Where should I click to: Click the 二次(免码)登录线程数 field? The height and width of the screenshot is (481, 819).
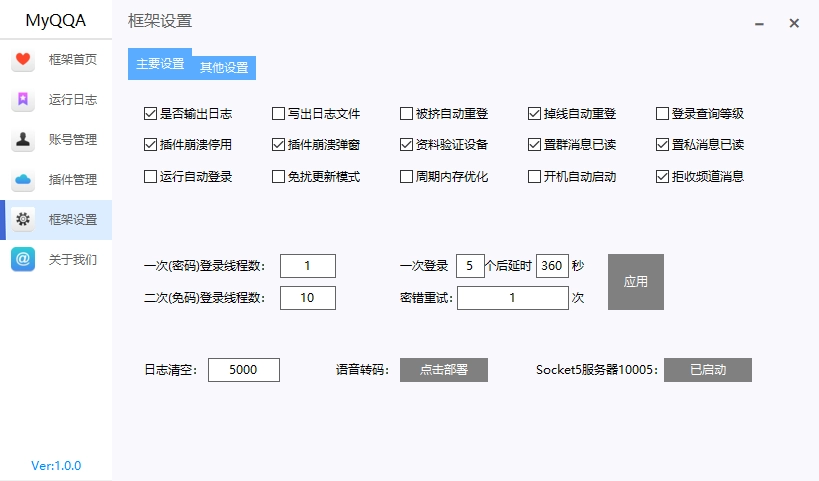[x=307, y=298]
